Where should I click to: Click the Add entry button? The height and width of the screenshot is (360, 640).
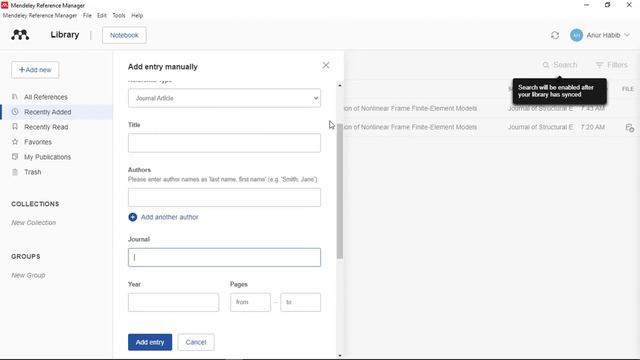pos(150,342)
